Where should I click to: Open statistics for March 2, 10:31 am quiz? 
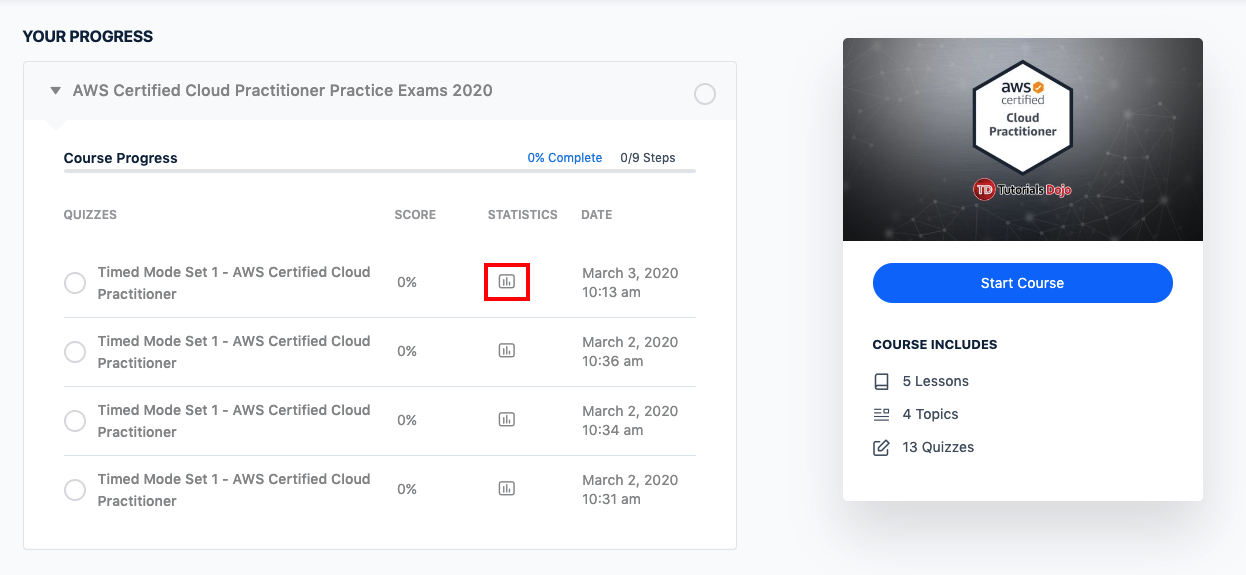coord(506,489)
